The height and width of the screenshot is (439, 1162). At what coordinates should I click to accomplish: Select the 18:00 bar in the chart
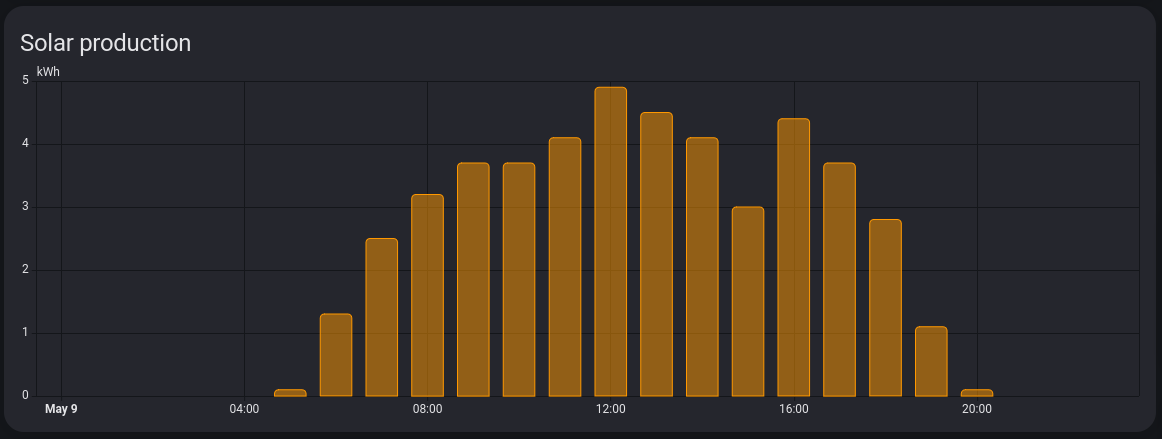(885, 308)
